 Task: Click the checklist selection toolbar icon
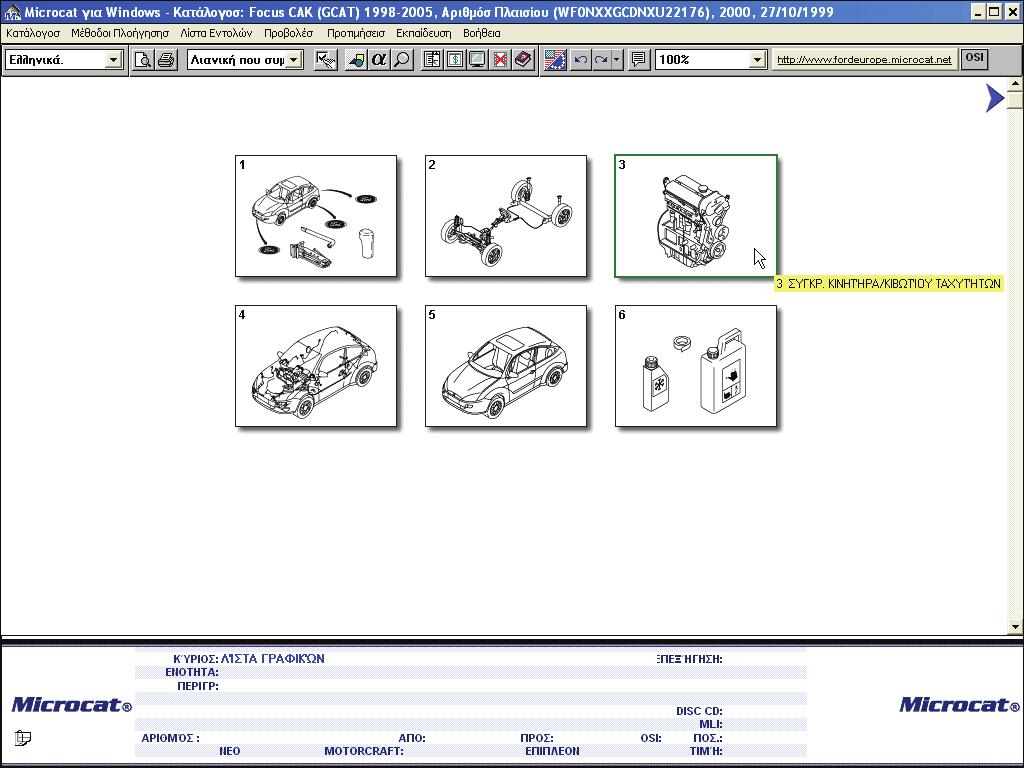pos(325,60)
